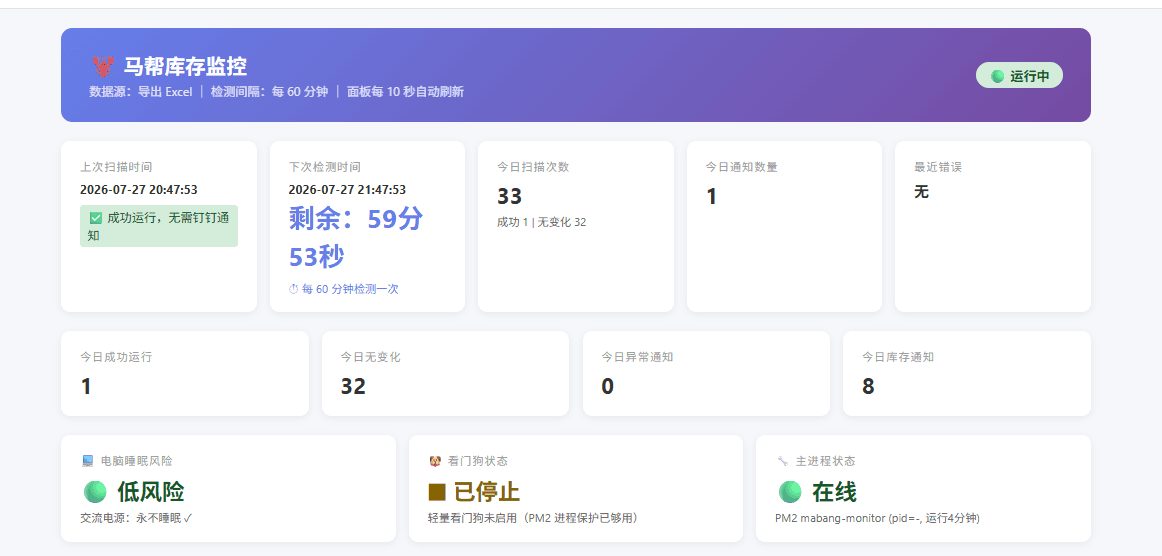Click the 今日无变化 value 32

(x=353, y=386)
